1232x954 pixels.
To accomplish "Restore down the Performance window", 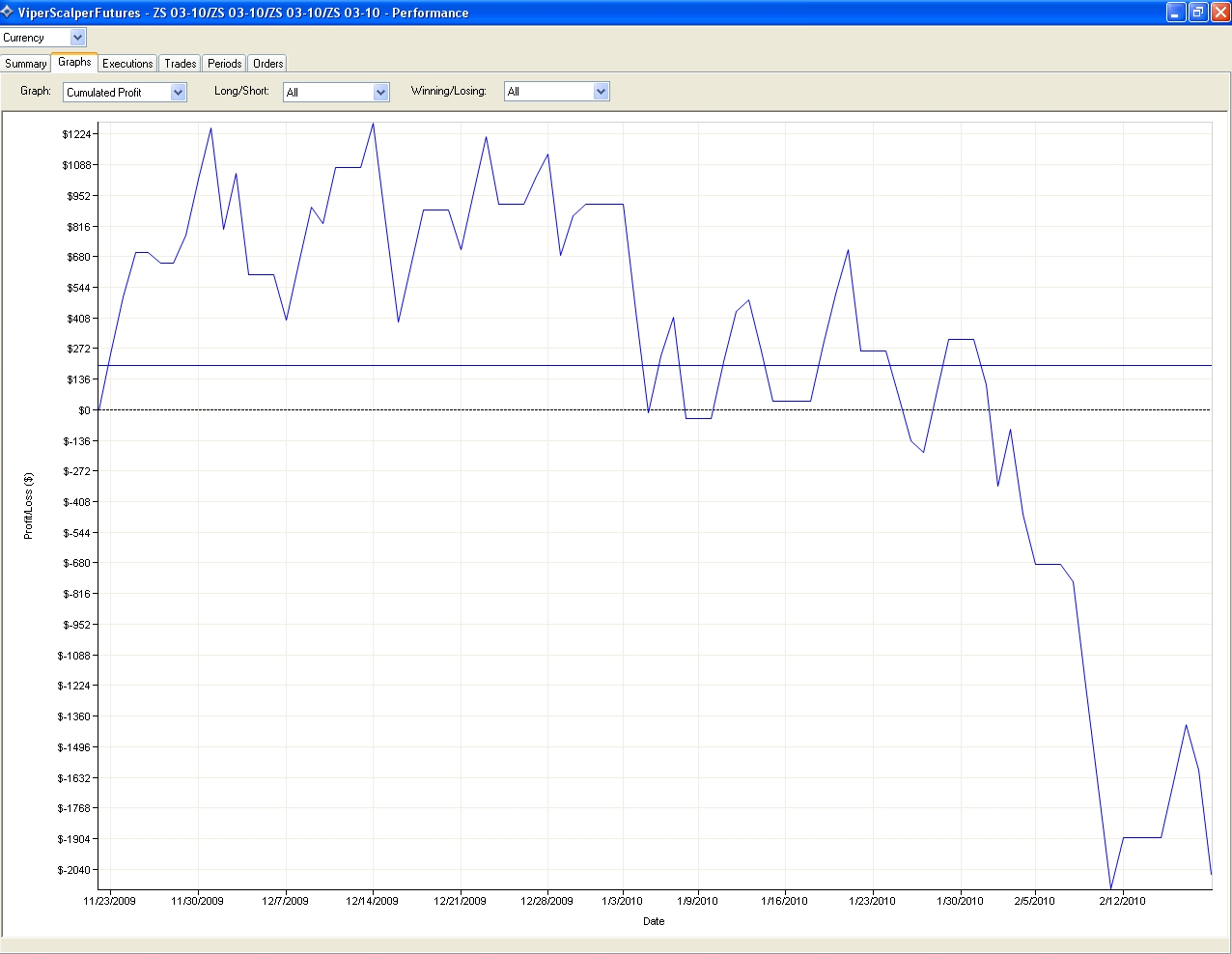I will [x=1198, y=13].
